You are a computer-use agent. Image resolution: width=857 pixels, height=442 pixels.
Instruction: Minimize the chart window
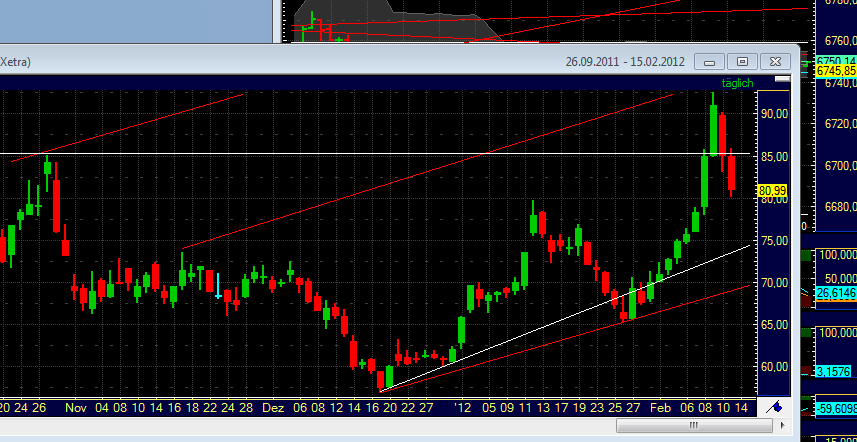(709, 62)
